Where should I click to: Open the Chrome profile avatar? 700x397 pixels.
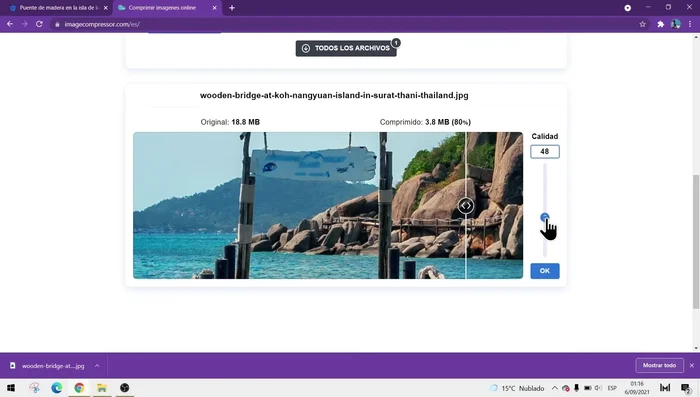675,24
